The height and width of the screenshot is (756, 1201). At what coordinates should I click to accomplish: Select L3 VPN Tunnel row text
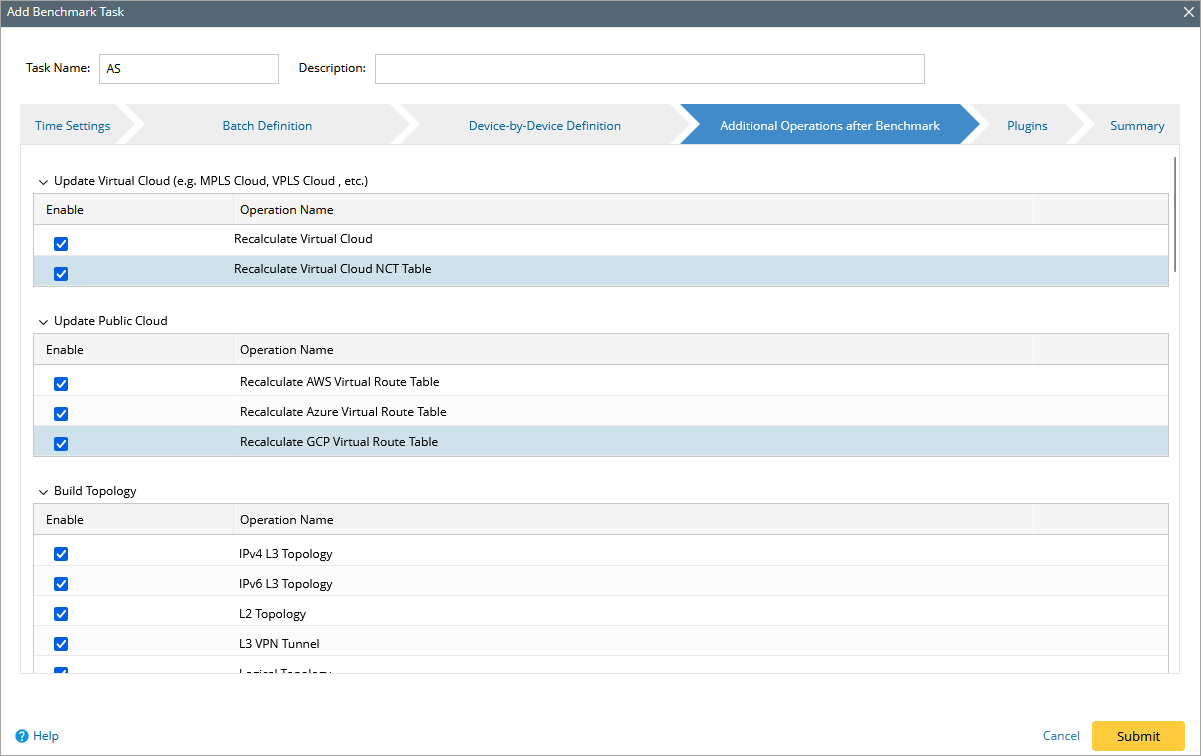pyautogui.click(x=280, y=644)
